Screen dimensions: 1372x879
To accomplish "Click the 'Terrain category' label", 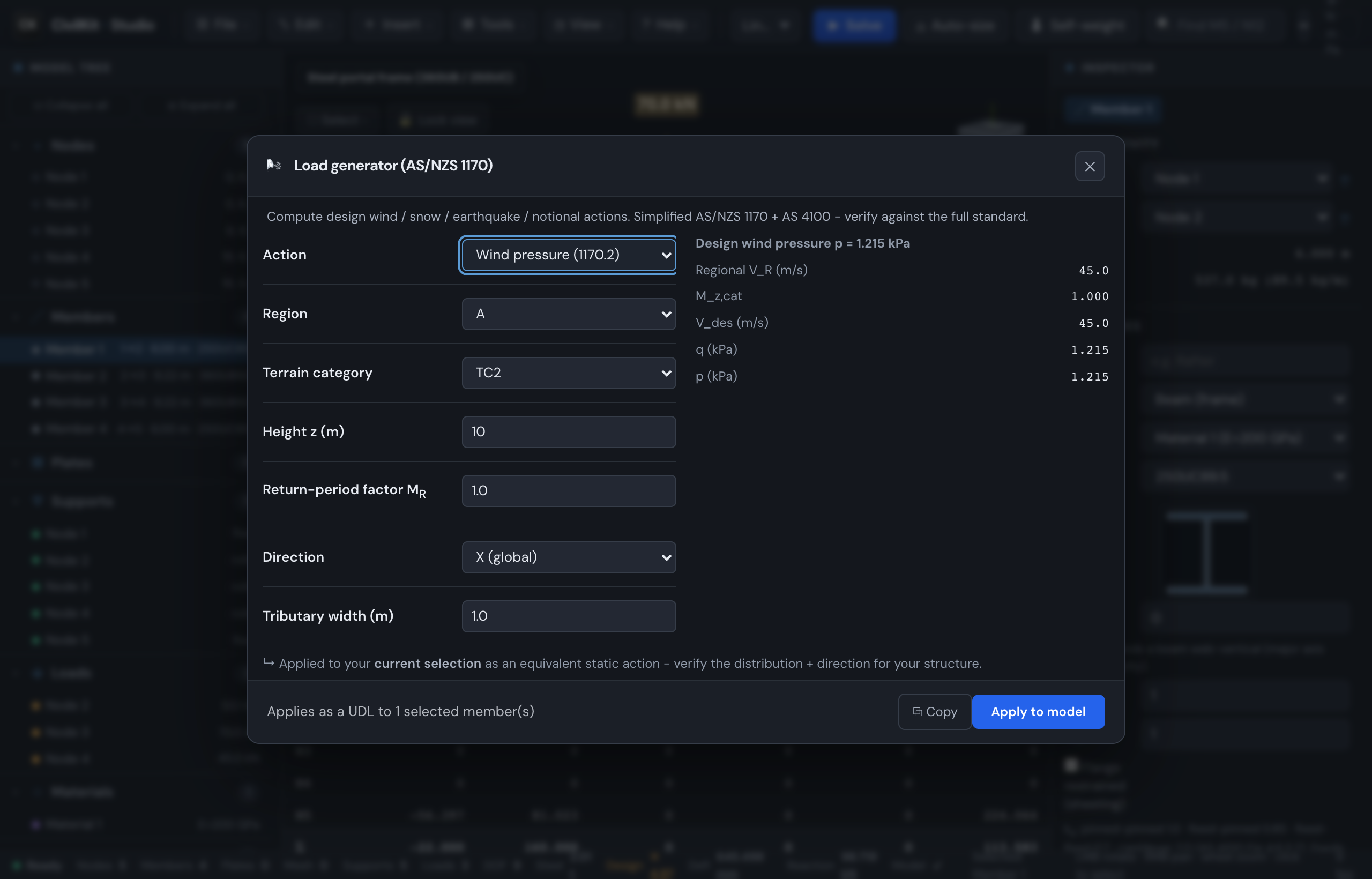I will click(x=317, y=373).
